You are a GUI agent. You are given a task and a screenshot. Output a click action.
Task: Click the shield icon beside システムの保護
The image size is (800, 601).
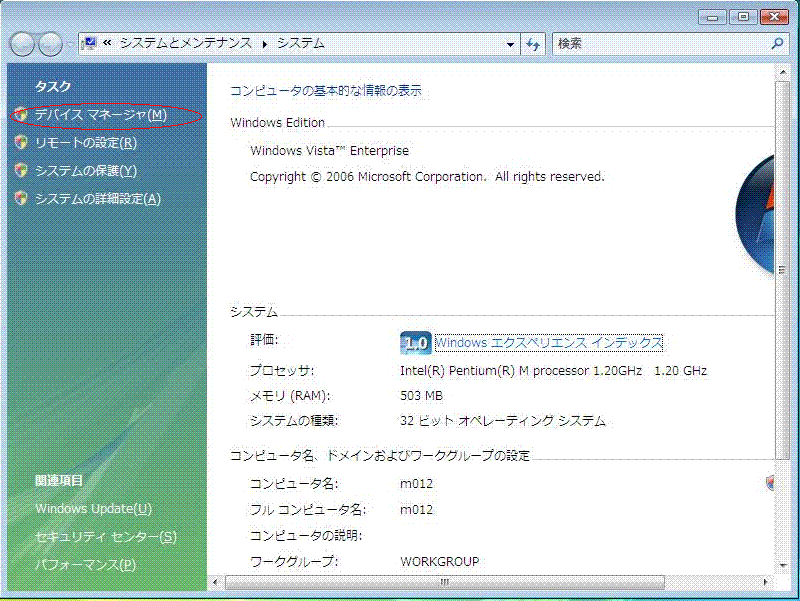[21, 170]
